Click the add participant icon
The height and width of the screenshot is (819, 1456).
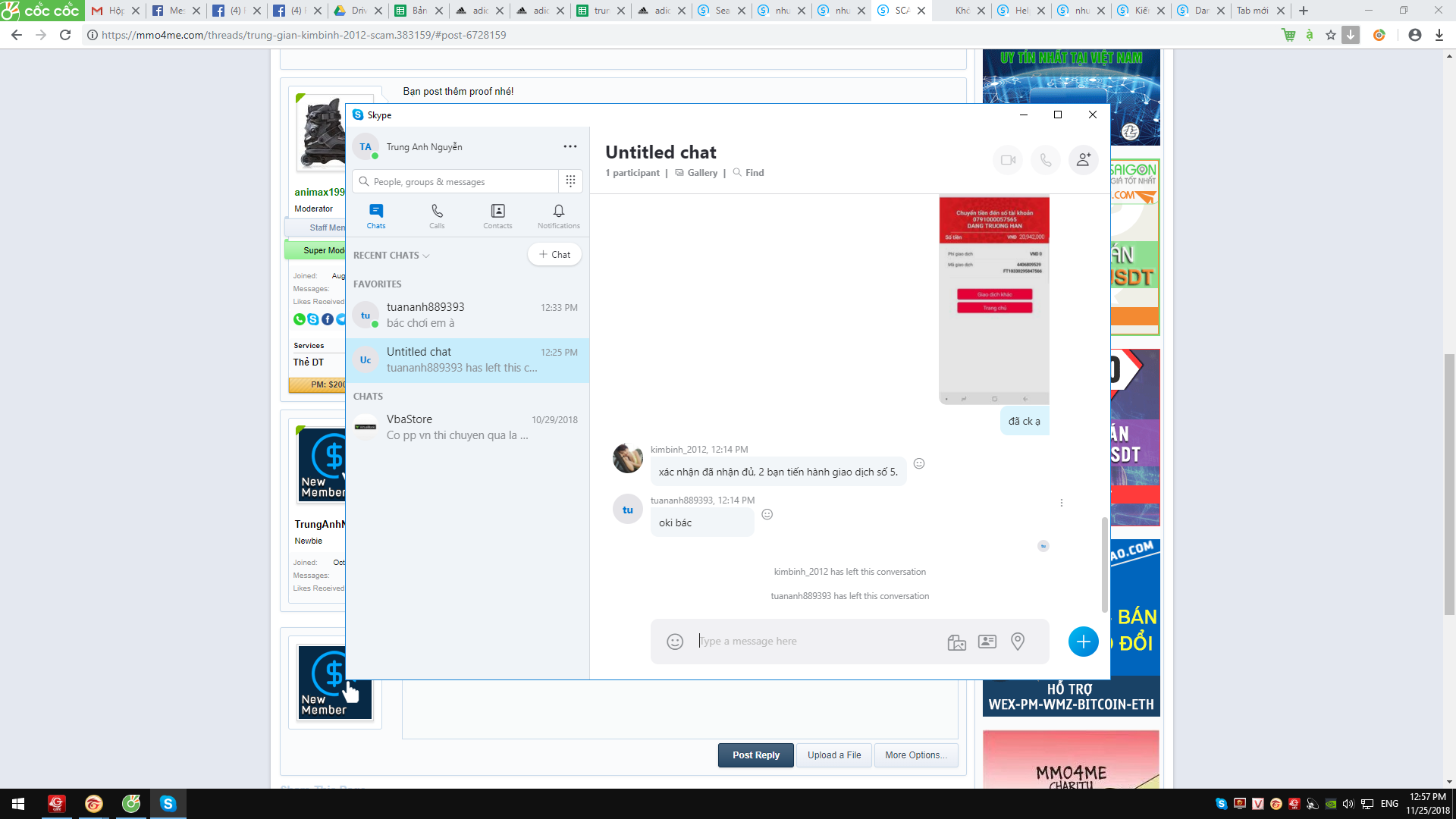pyautogui.click(x=1084, y=159)
